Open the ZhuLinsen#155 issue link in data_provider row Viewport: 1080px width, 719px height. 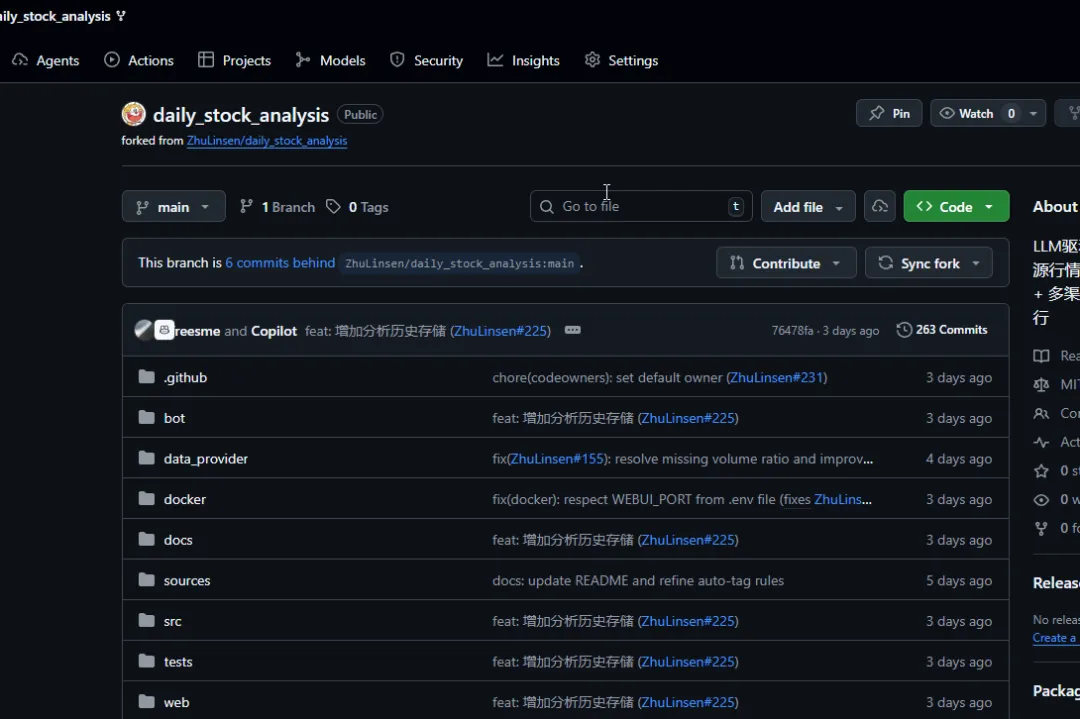(x=557, y=459)
